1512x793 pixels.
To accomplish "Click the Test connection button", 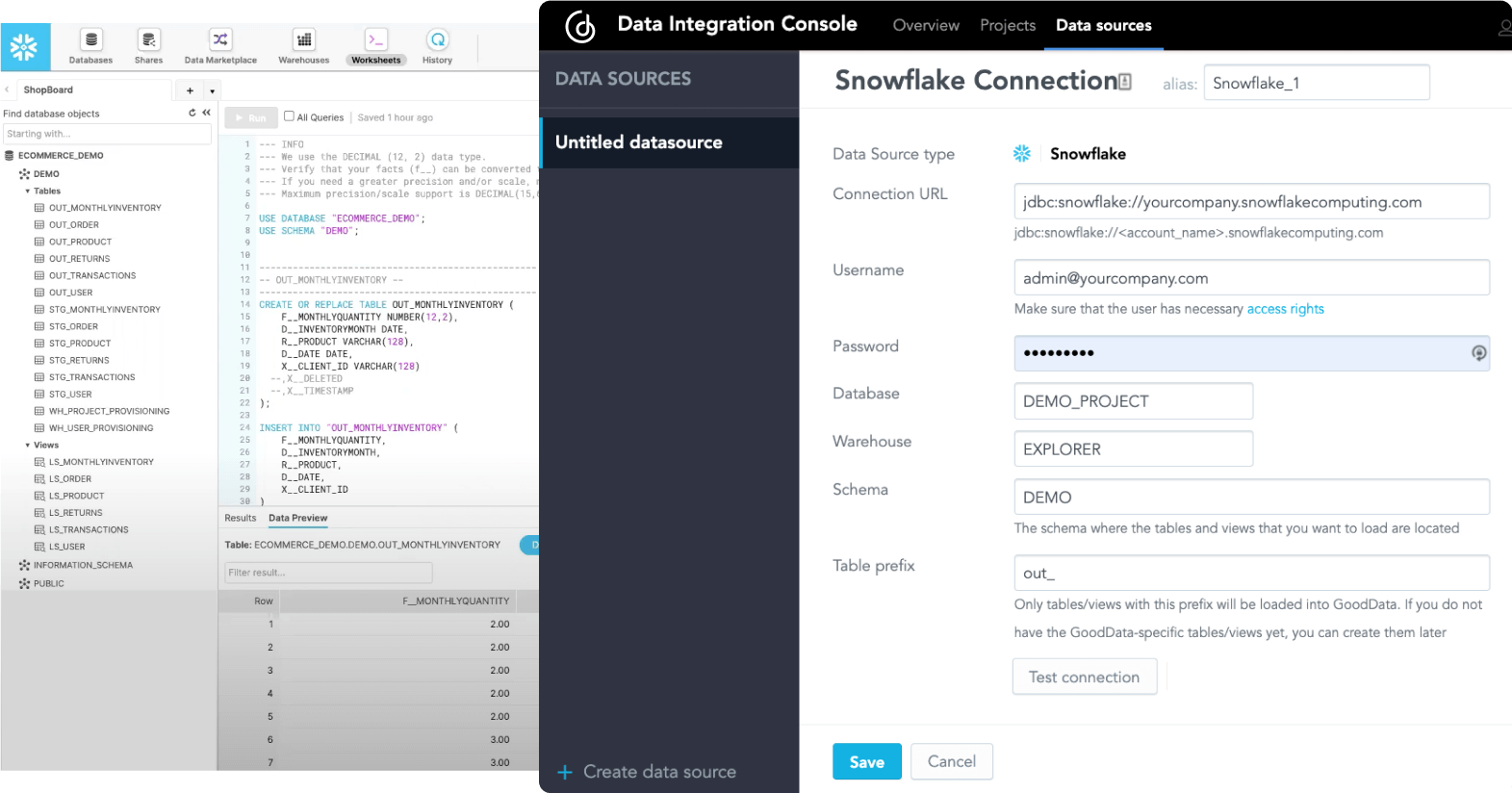I will (x=1085, y=677).
